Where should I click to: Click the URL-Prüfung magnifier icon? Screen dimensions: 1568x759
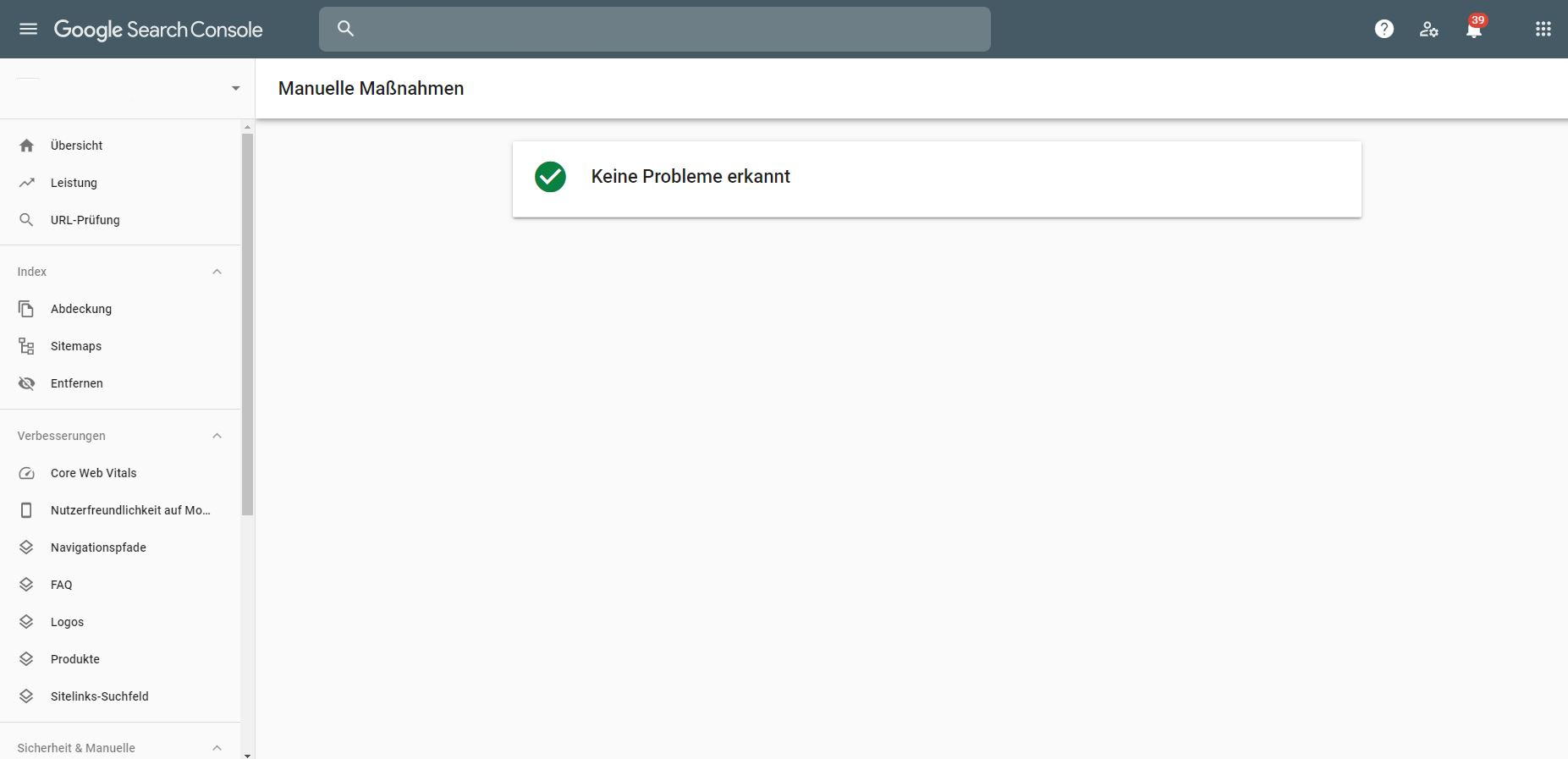coord(26,220)
